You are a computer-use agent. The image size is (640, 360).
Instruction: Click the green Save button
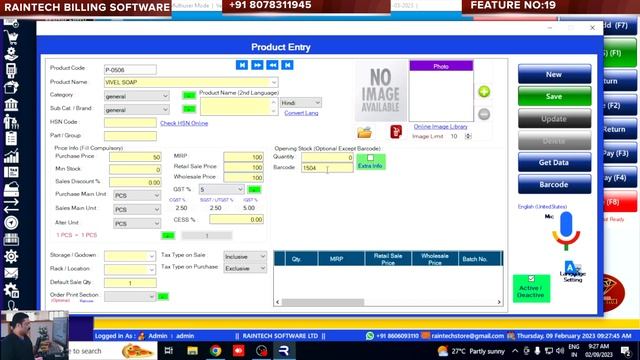click(x=554, y=96)
